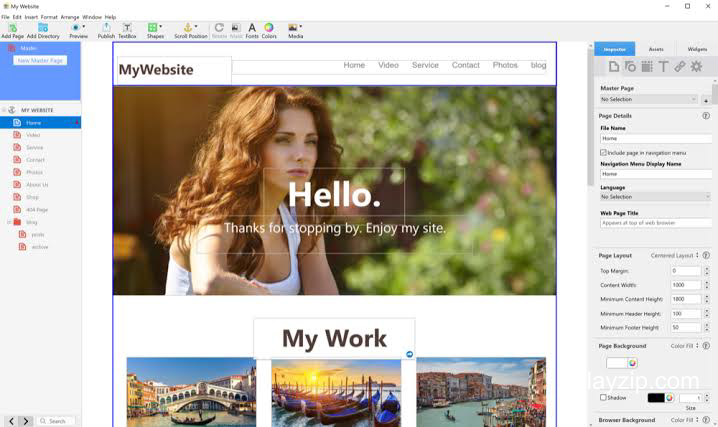The image size is (718, 427).
Task: Click the Content Width value field
Action: tap(686, 285)
